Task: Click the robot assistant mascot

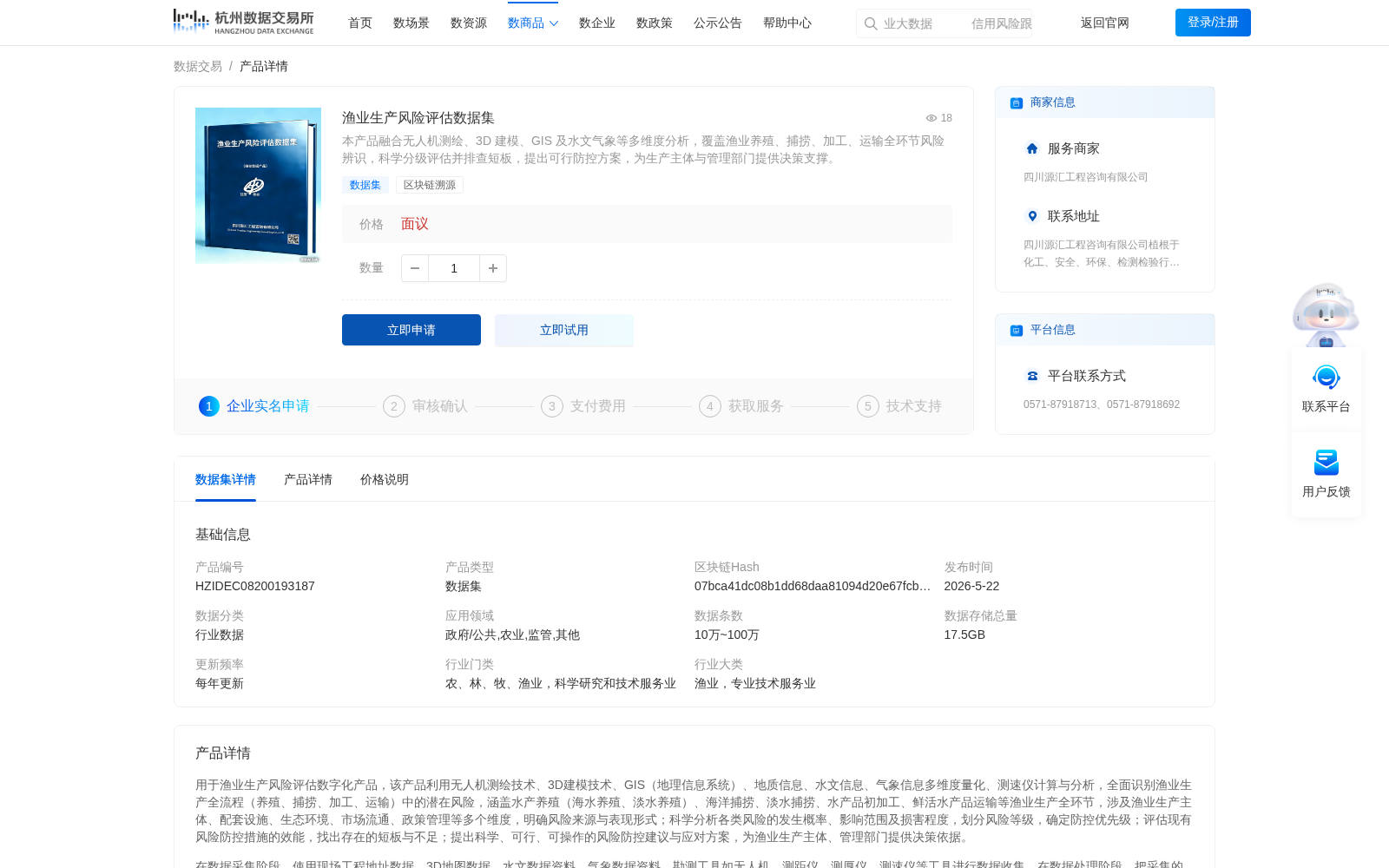Action: point(1326,314)
